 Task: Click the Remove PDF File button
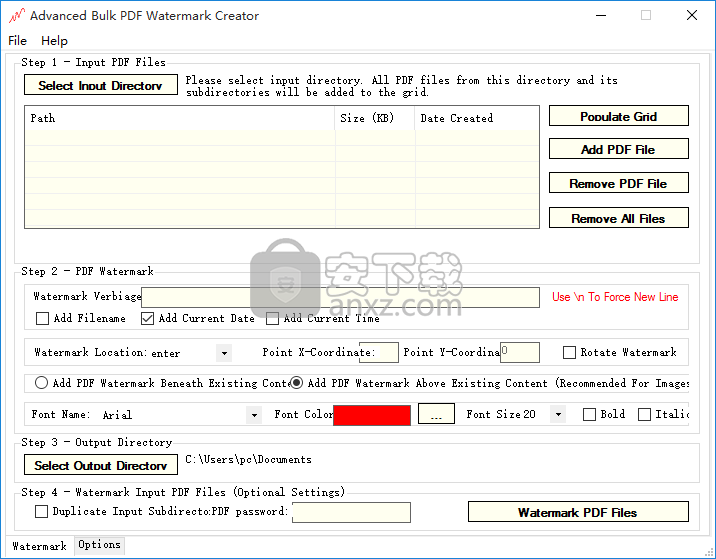click(619, 183)
